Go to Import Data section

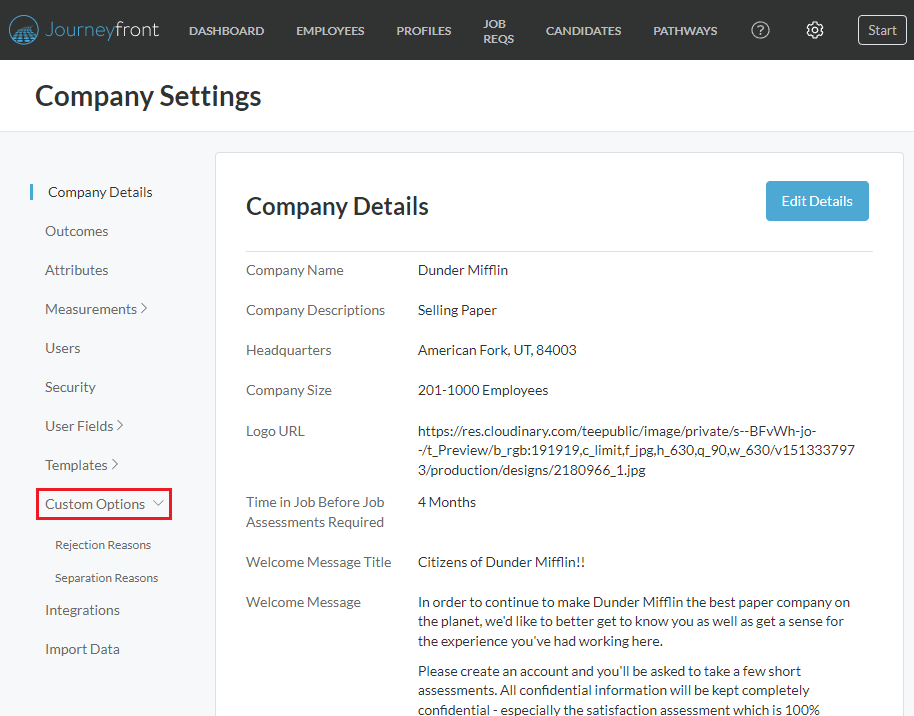coord(82,649)
